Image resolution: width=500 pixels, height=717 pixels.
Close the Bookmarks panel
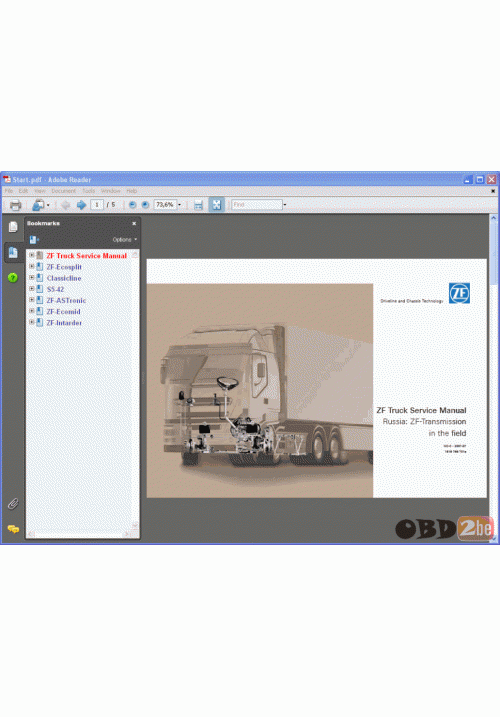[x=134, y=224]
